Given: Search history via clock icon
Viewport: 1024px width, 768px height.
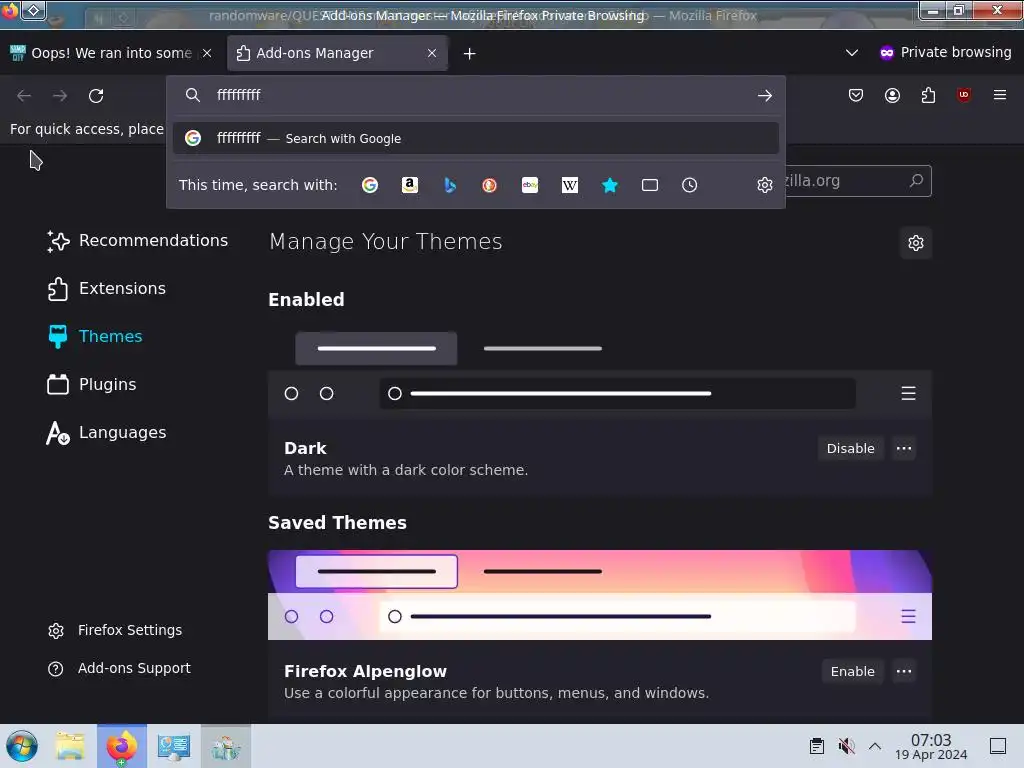Looking at the screenshot, I should coord(690,185).
